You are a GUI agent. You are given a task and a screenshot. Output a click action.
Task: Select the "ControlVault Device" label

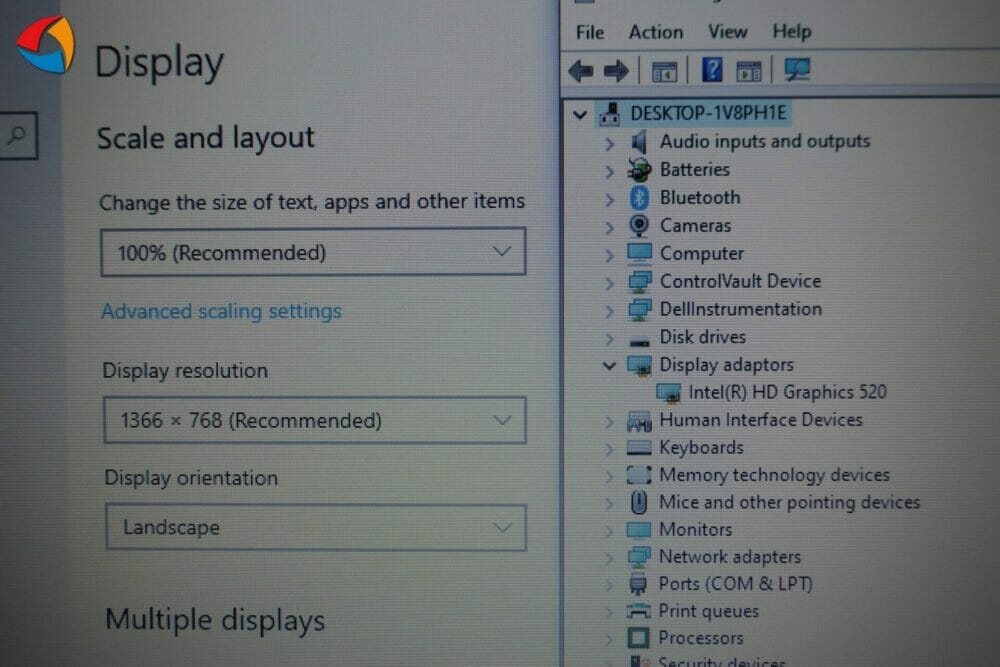click(x=740, y=281)
